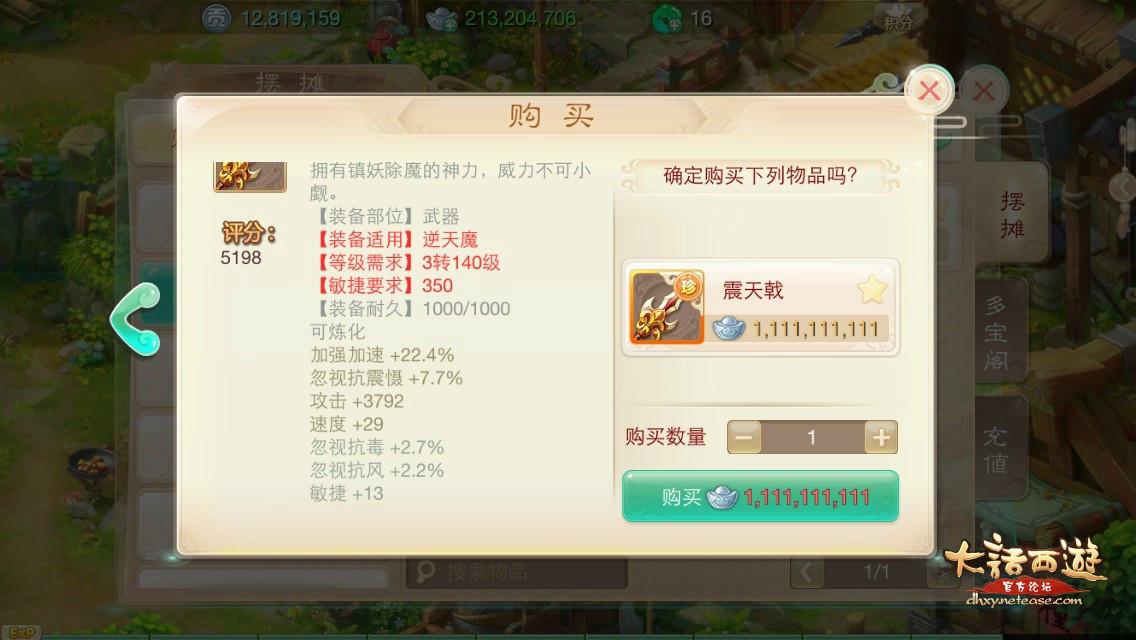Go to previous page arrow near 1/1
The image size is (1136, 640).
pos(807,572)
